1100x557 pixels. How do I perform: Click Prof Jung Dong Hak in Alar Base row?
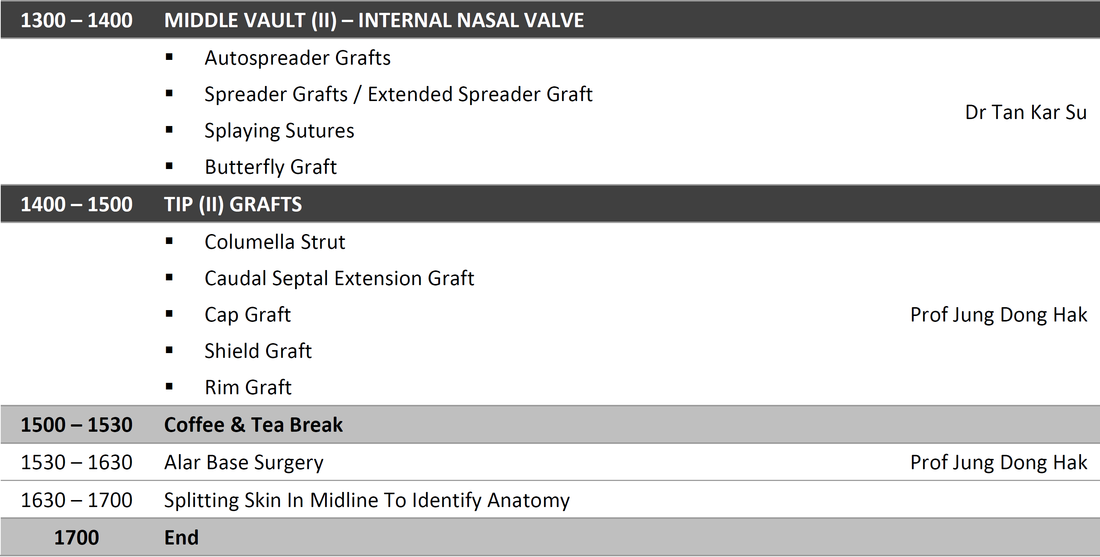pyautogui.click(x=998, y=462)
